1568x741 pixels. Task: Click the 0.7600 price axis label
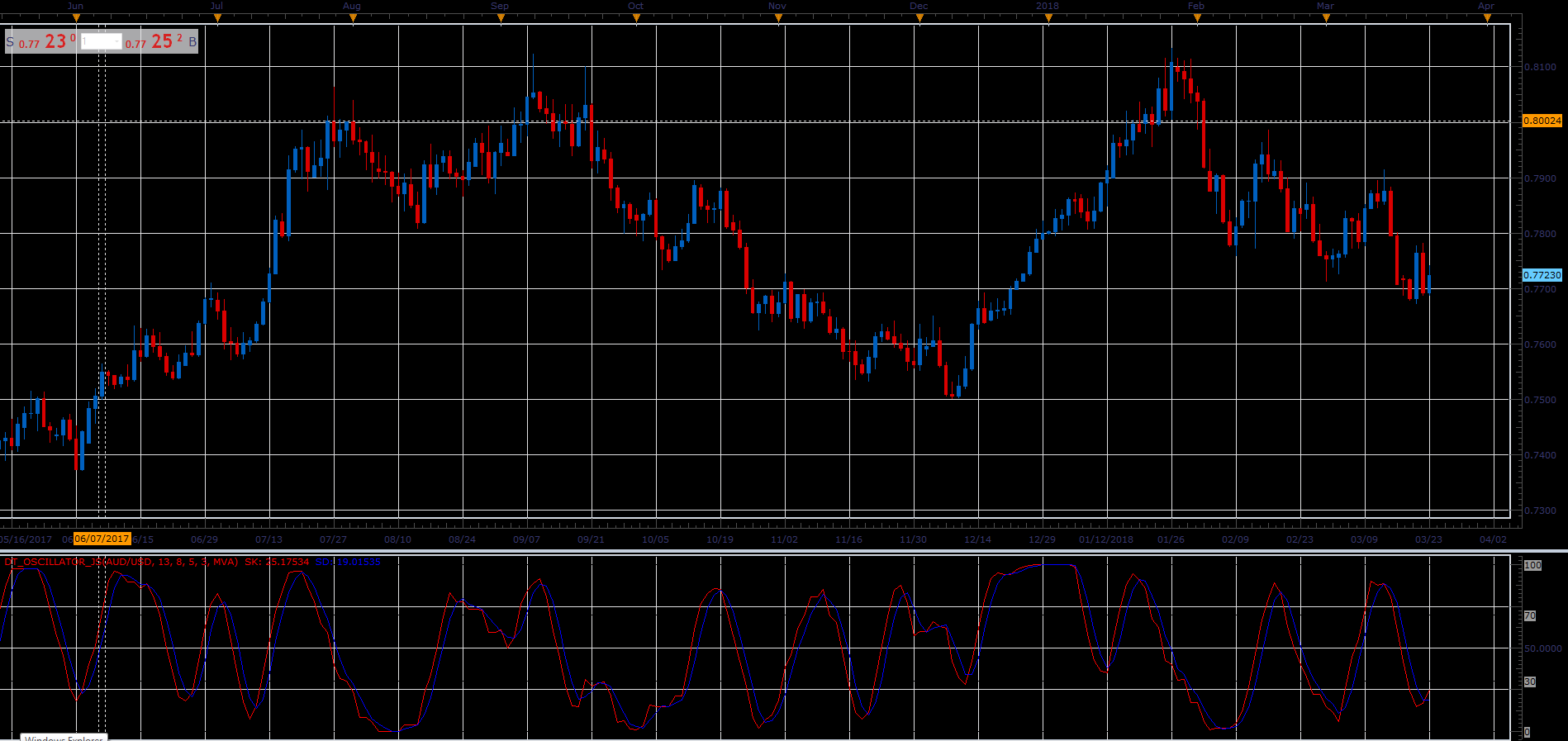tap(1540, 344)
